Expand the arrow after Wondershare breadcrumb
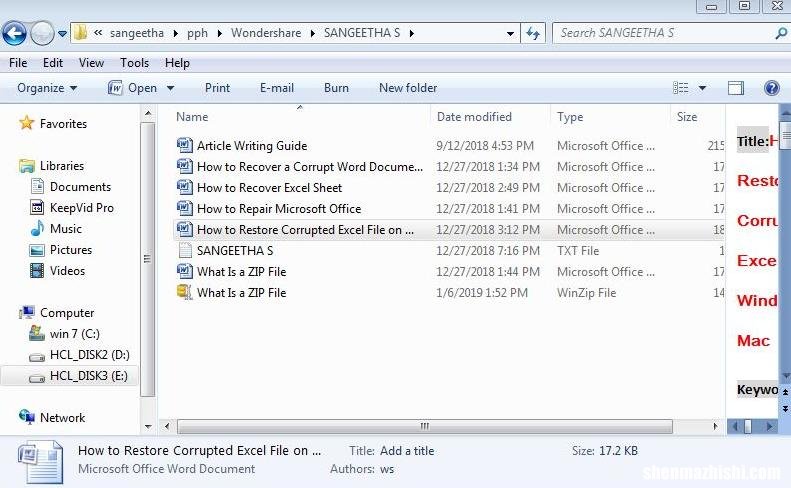Screen dimensions: 791x488 click(313, 33)
